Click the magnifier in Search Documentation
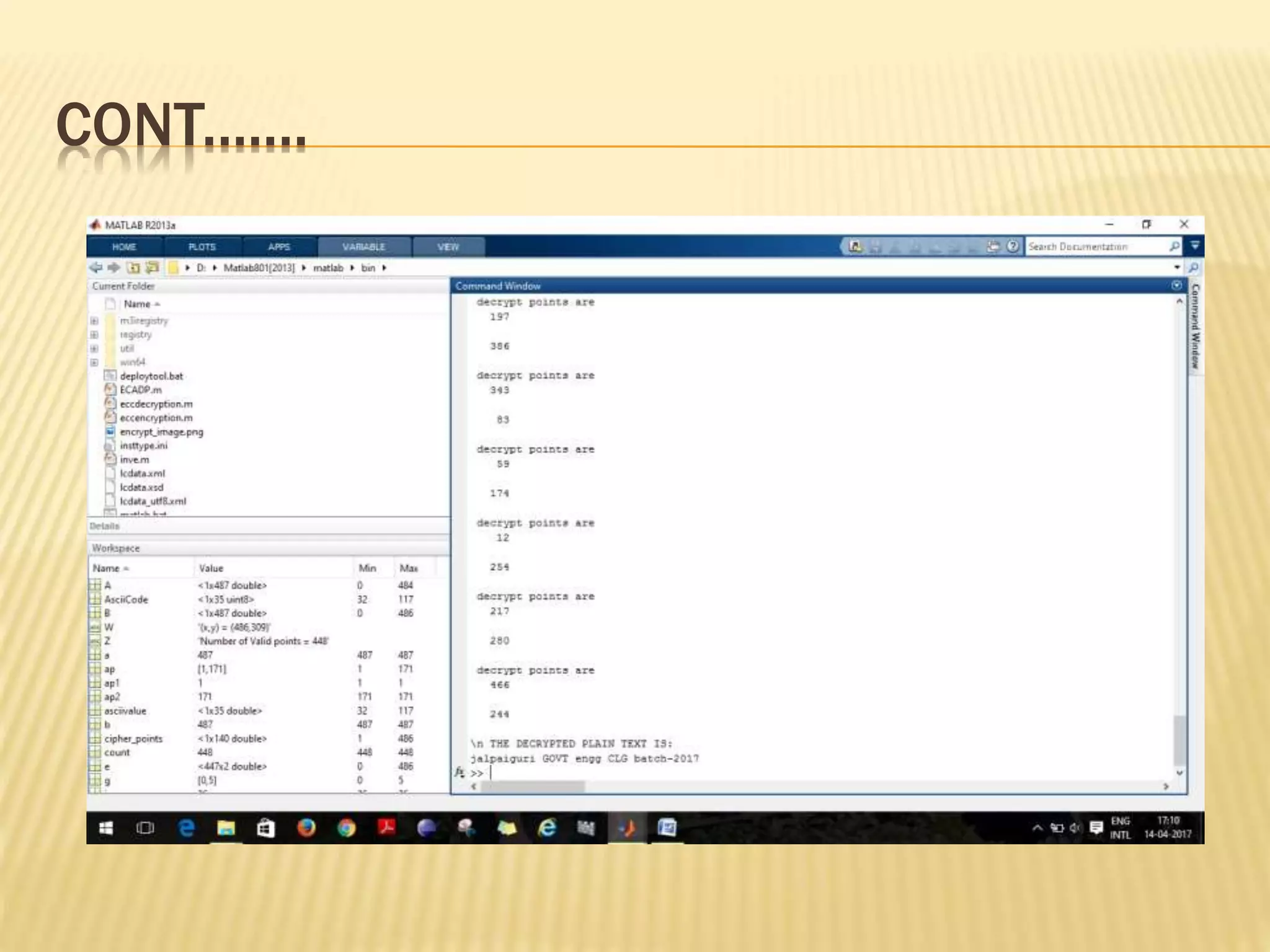 pyautogui.click(x=1174, y=247)
